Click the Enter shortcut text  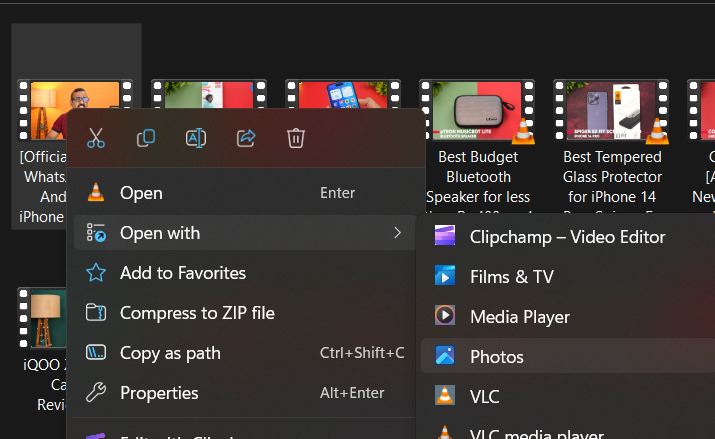[337, 193]
